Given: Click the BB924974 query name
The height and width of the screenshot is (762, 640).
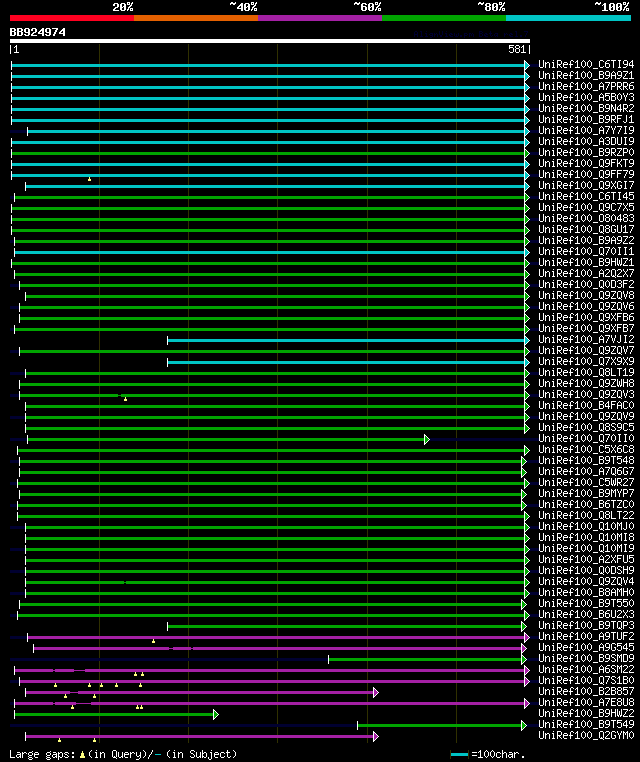Looking at the screenshot, I should pos(37,33).
